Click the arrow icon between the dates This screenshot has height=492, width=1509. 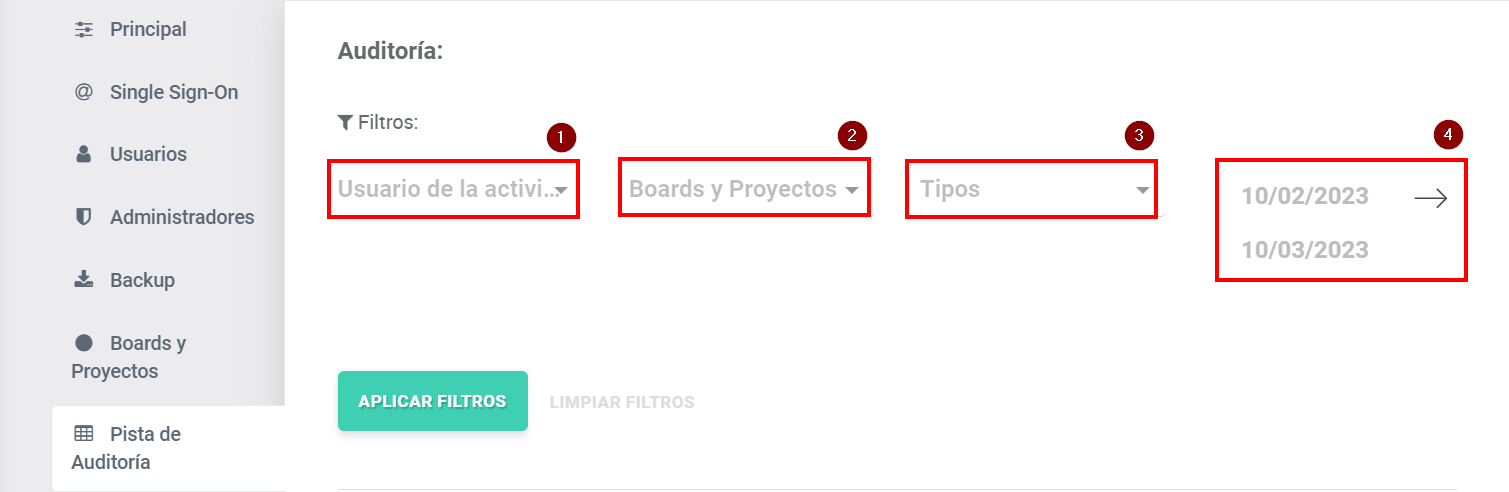tap(1430, 199)
